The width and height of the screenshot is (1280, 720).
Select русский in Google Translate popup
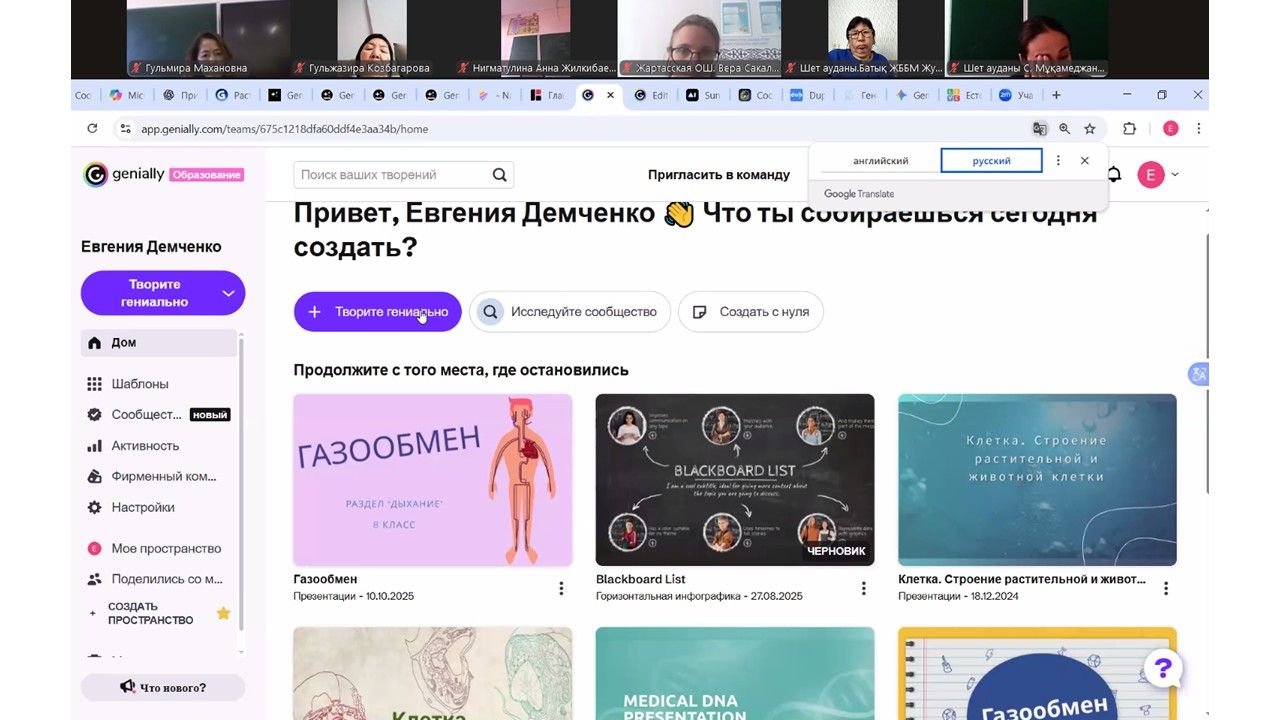pyautogui.click(x=991, y=161)
